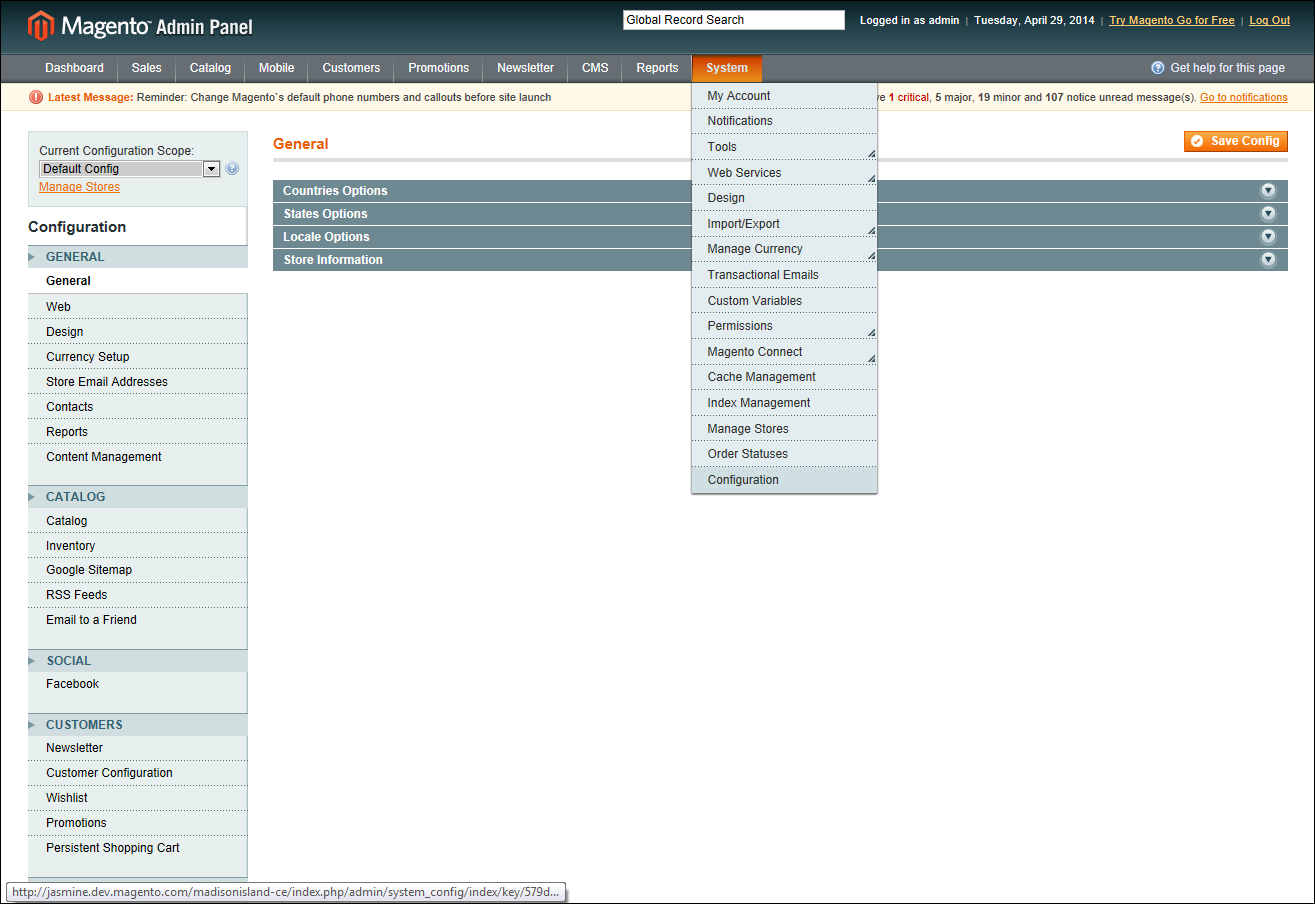Viewport: 1315px width, 904px height.
Task: Select My Account from System menu
Action: (x=784, y=96)
